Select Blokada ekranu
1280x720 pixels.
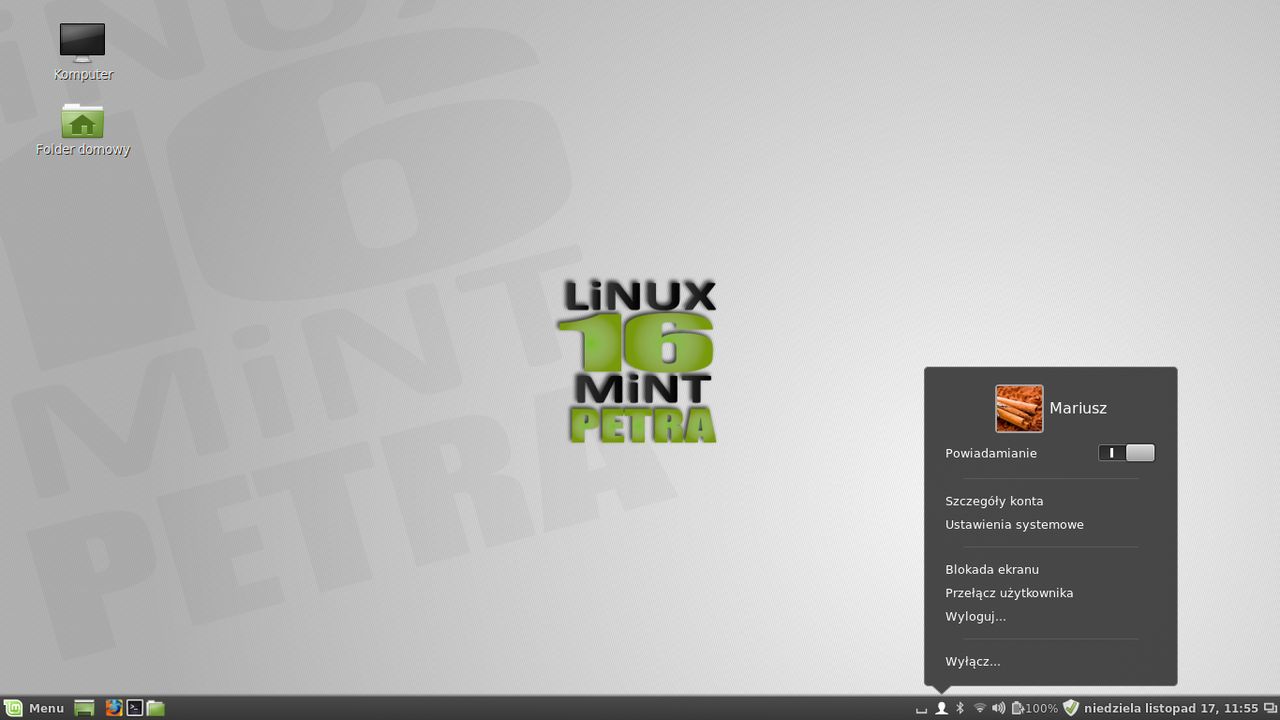coord(992,569)
